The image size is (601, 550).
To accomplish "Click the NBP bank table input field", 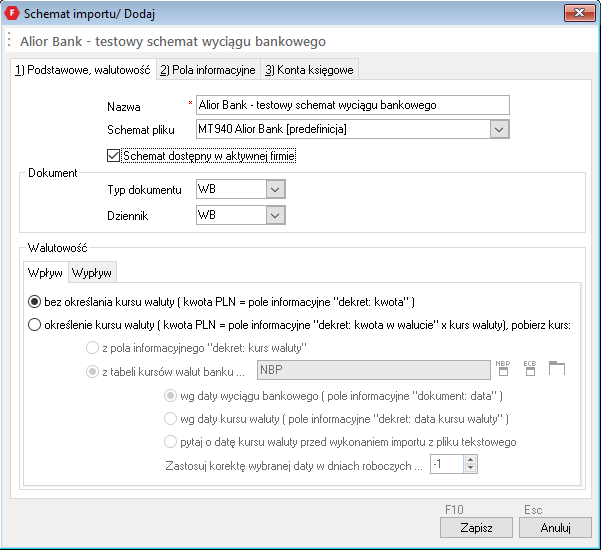I will point(374,370).
